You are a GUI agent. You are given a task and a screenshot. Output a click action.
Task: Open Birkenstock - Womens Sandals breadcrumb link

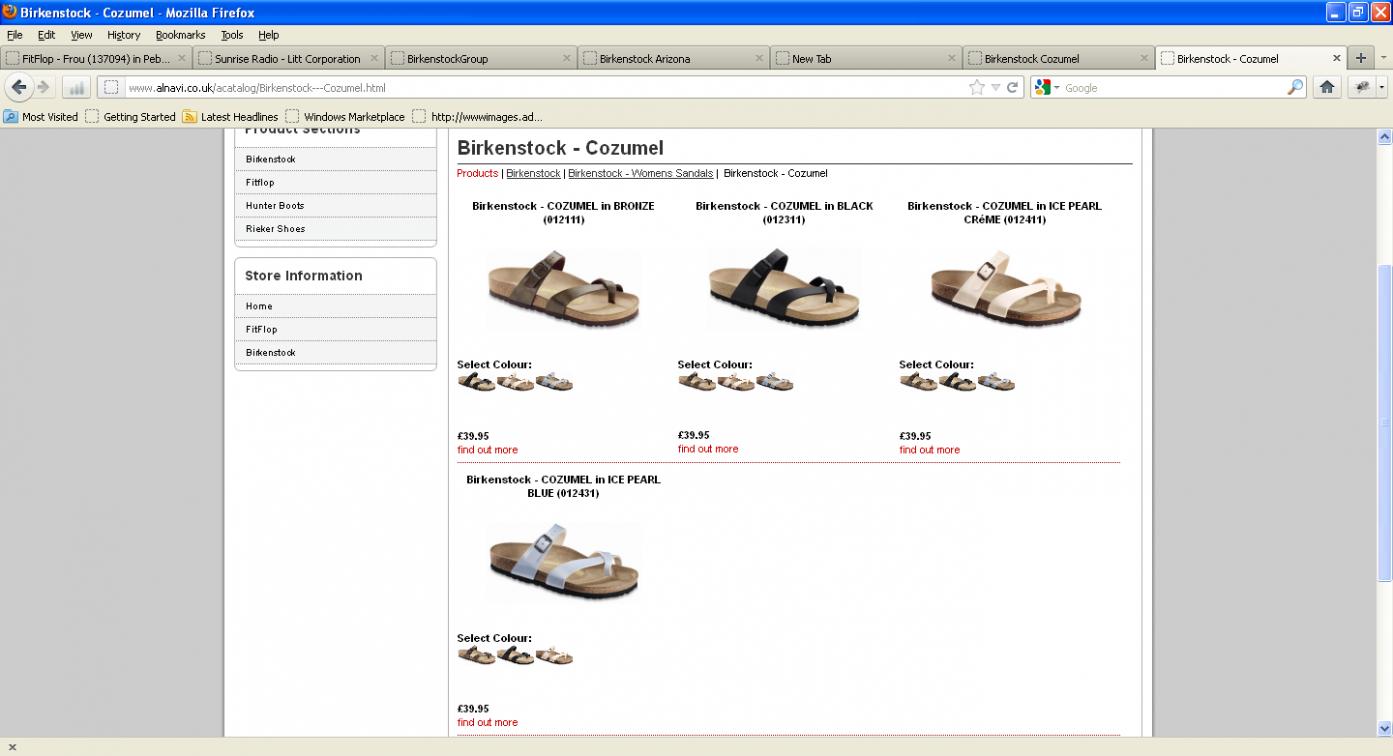point(640,173)
